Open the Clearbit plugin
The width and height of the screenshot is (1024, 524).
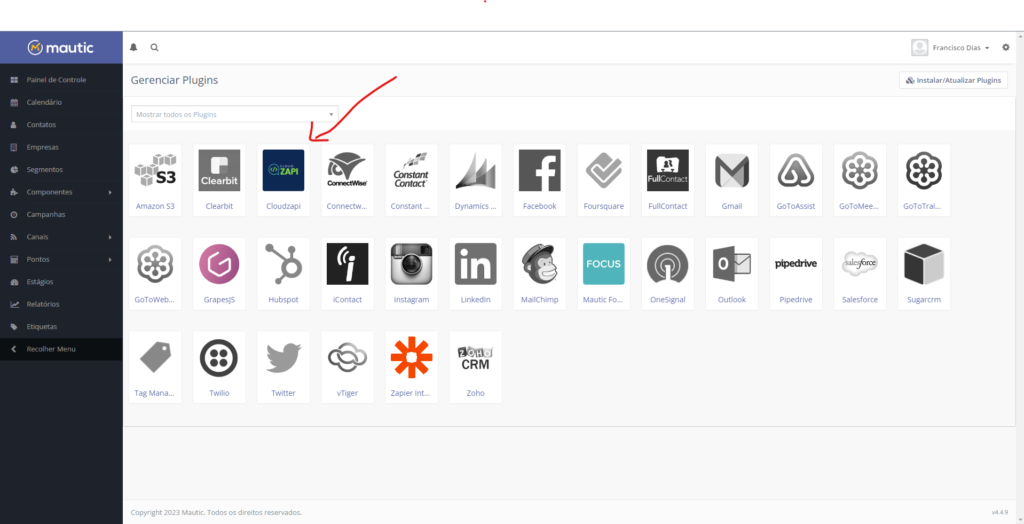click(219, 180)
